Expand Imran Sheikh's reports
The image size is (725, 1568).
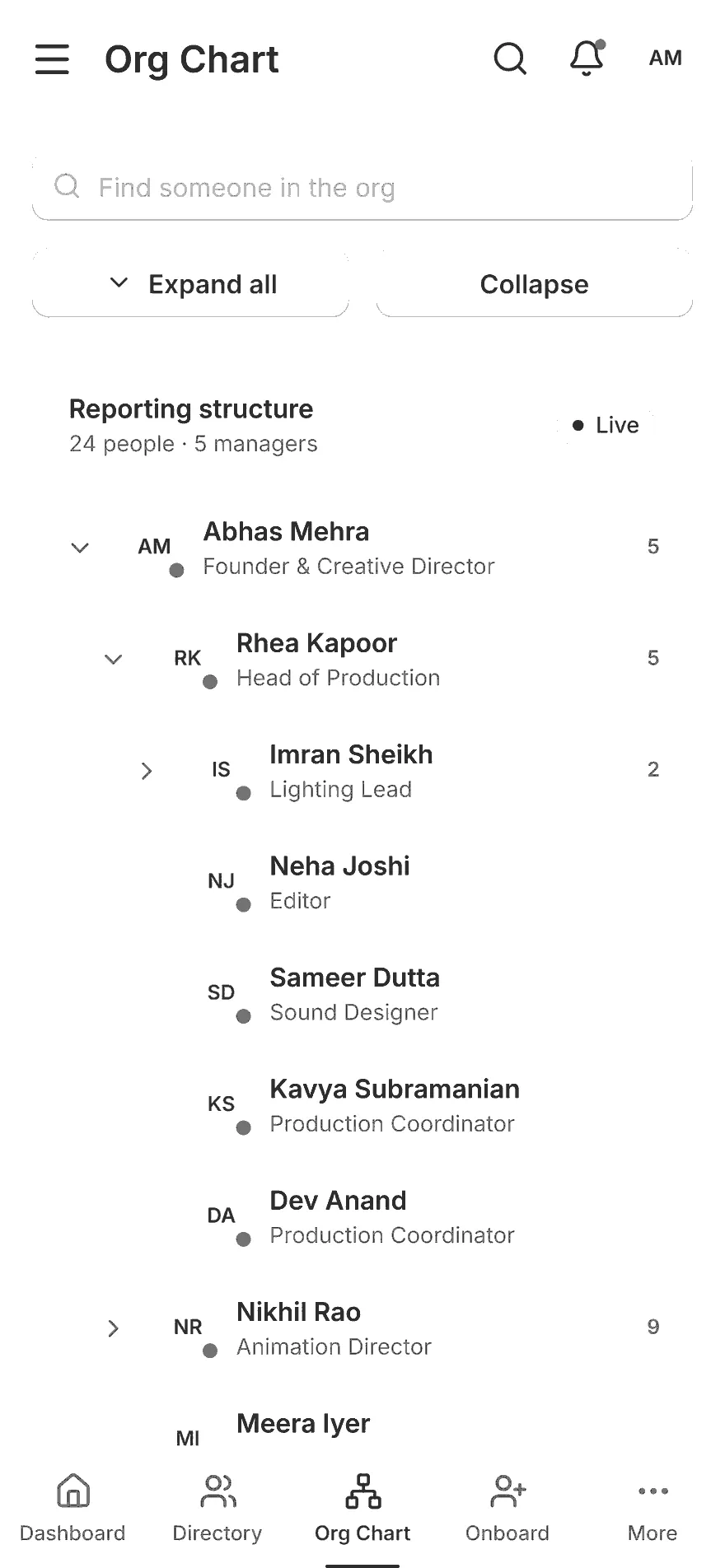pyautogui.click(x=147, y=771)
